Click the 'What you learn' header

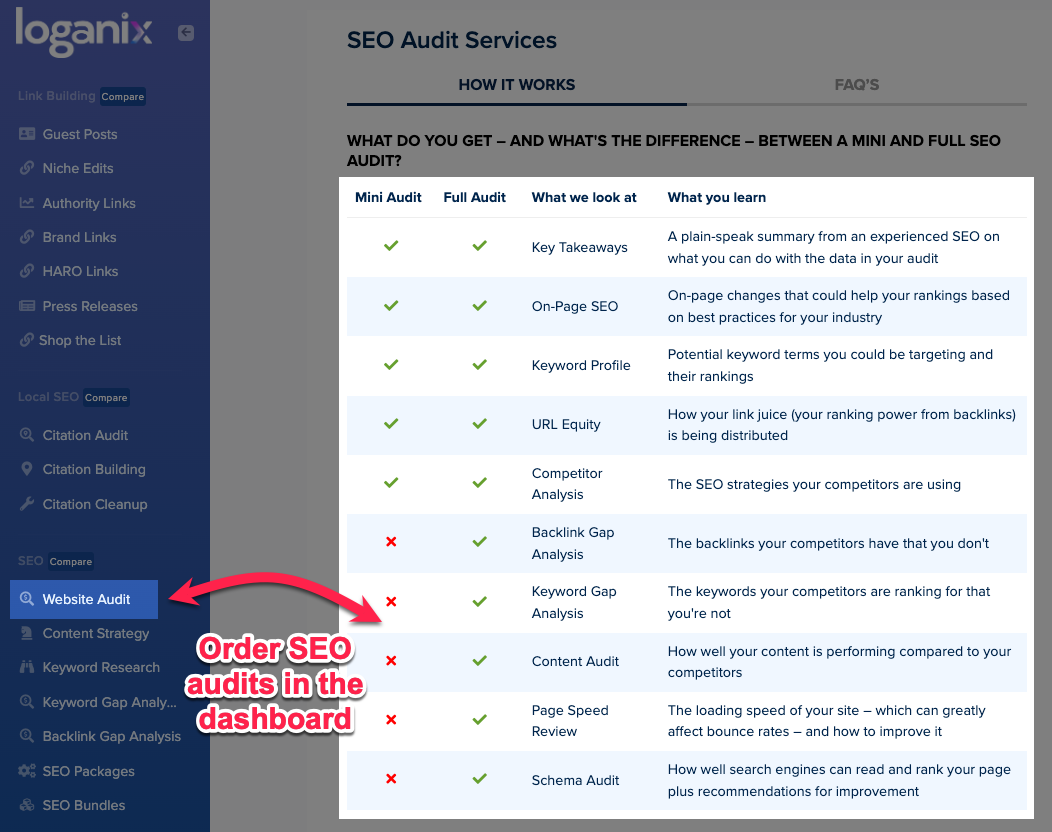(717, 197)
